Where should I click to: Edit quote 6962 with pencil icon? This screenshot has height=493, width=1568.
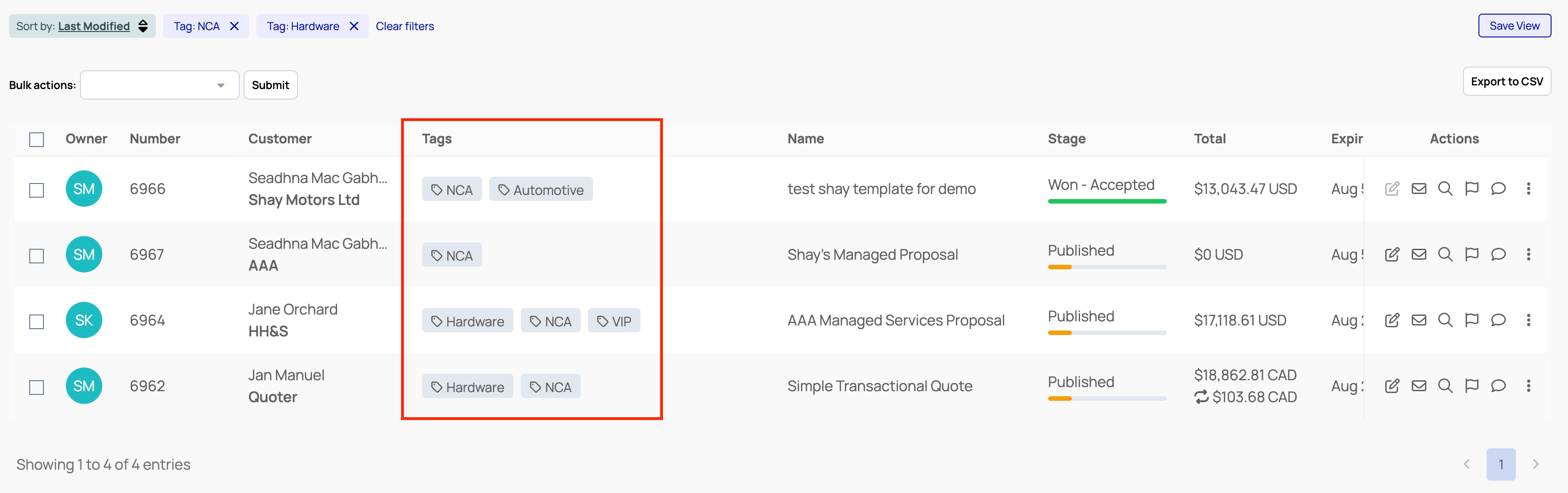[x=1392, y=385]
